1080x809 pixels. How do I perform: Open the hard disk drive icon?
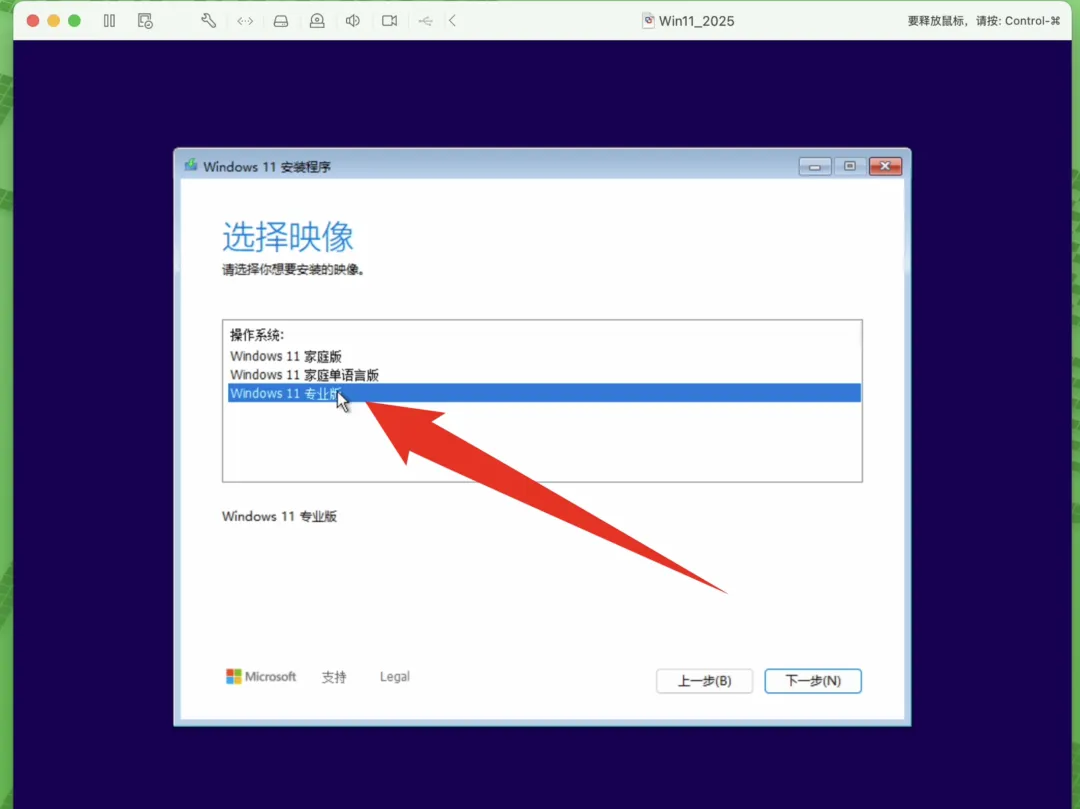281,21
